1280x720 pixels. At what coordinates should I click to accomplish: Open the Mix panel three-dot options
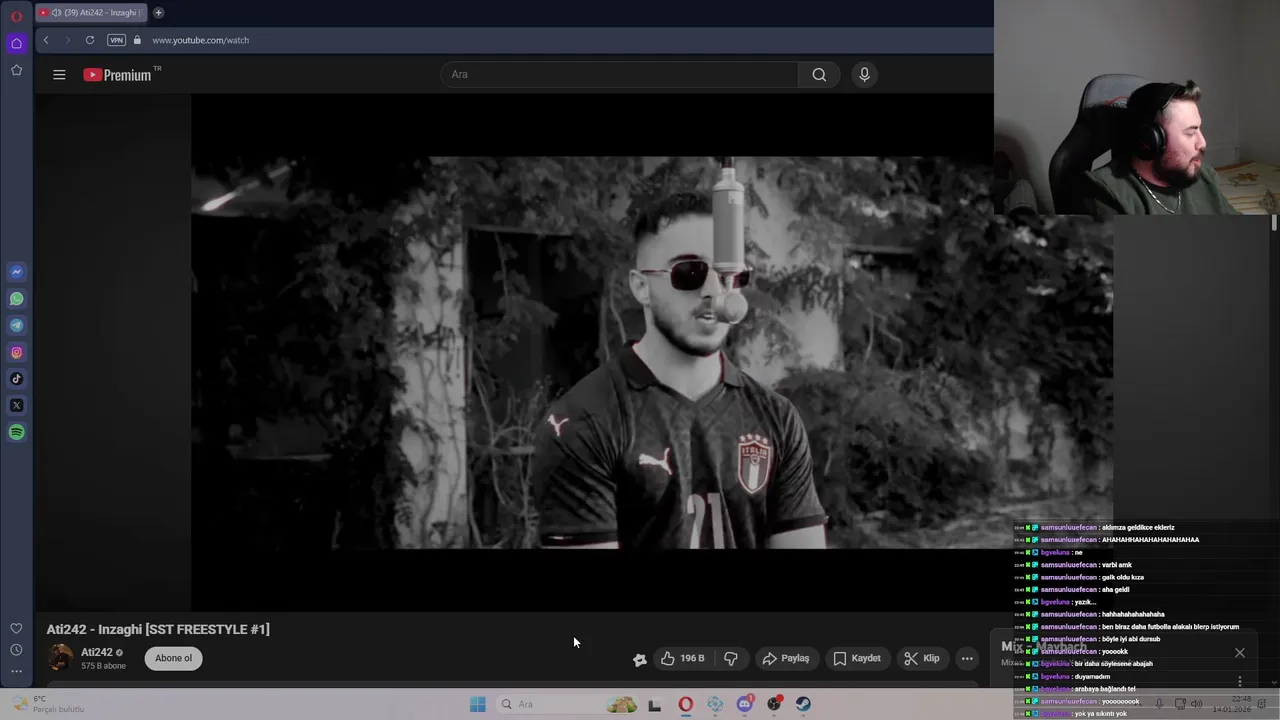point(1240,681)
